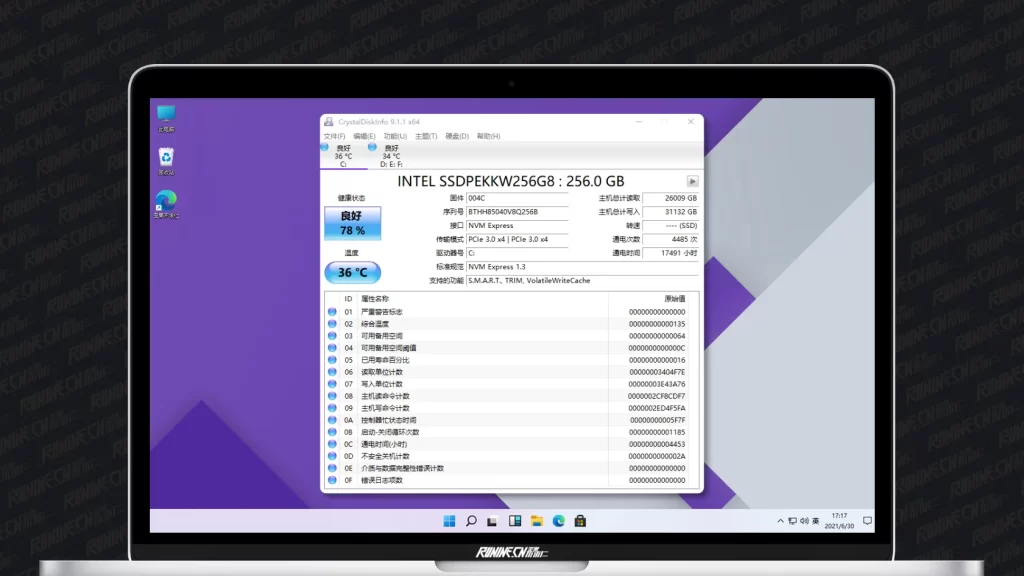The image size is (1024, 576).
Task: Select the C: drive tab at 36 °C
Action: click(343, 155)
